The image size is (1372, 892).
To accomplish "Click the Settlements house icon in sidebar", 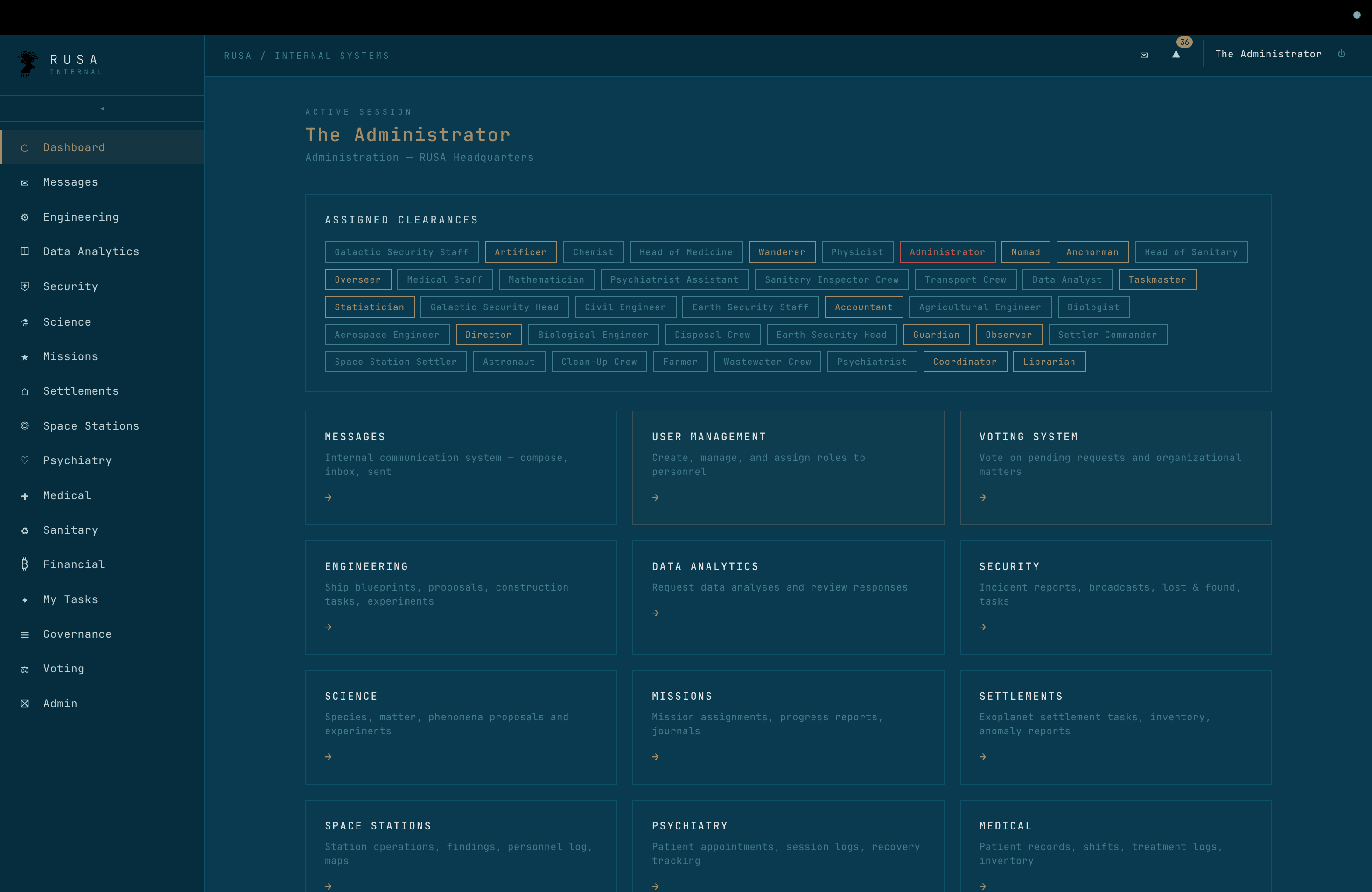I will coord(25,391).
